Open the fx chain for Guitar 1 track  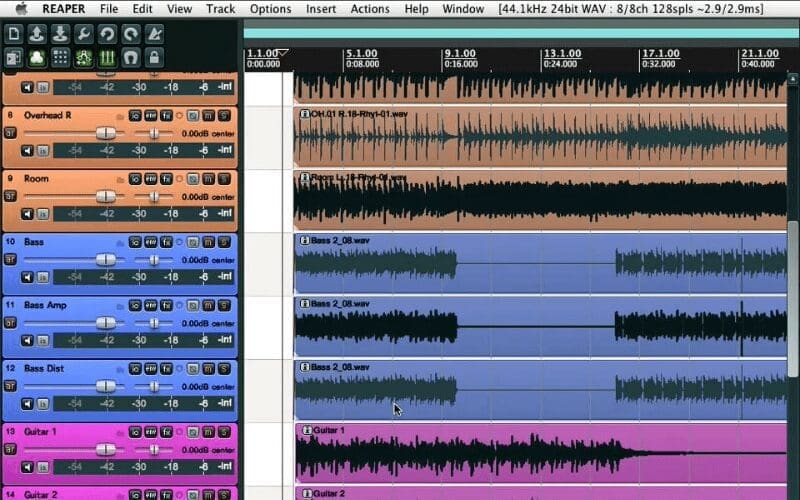(166, 432)
